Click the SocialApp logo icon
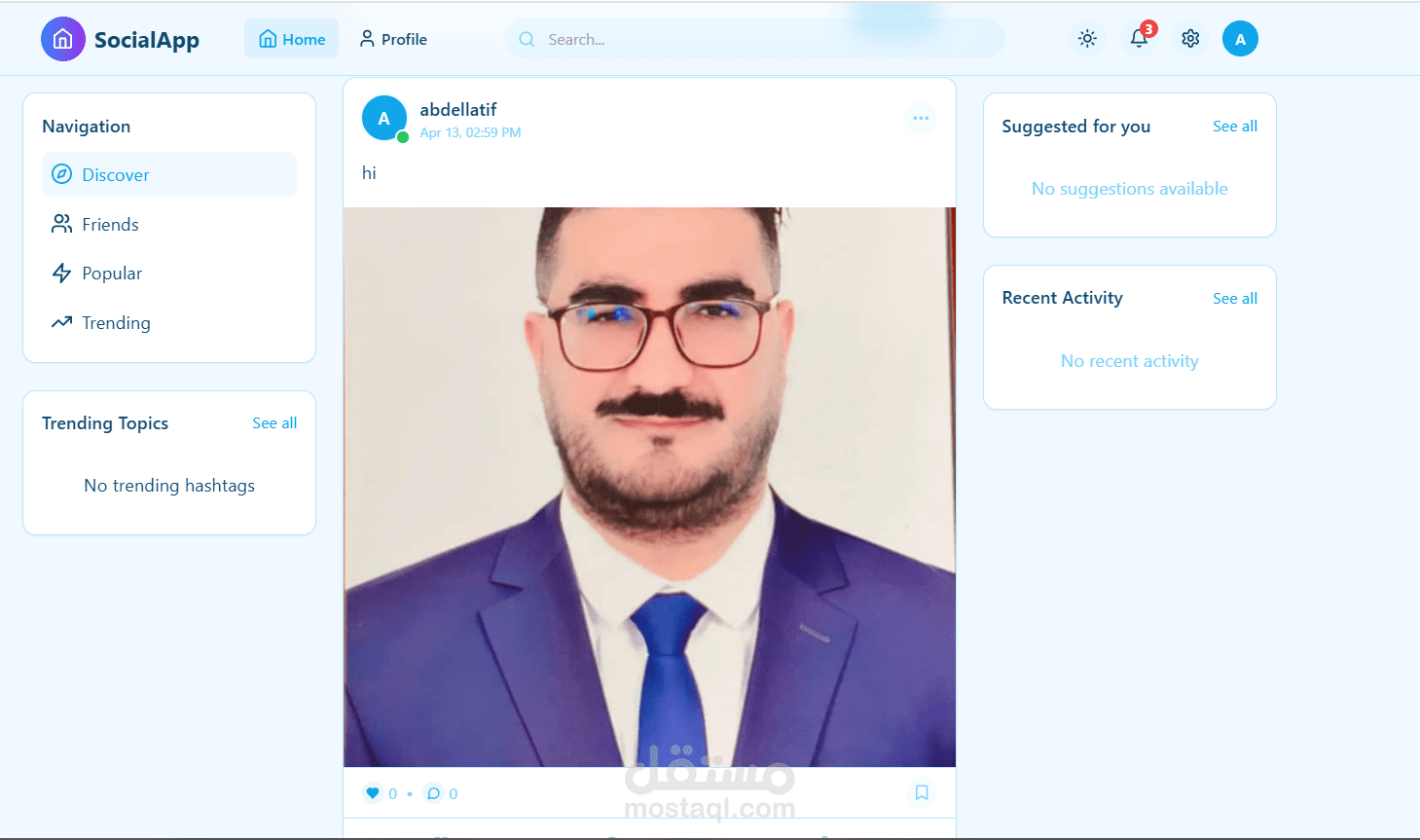 coord(63,39)
